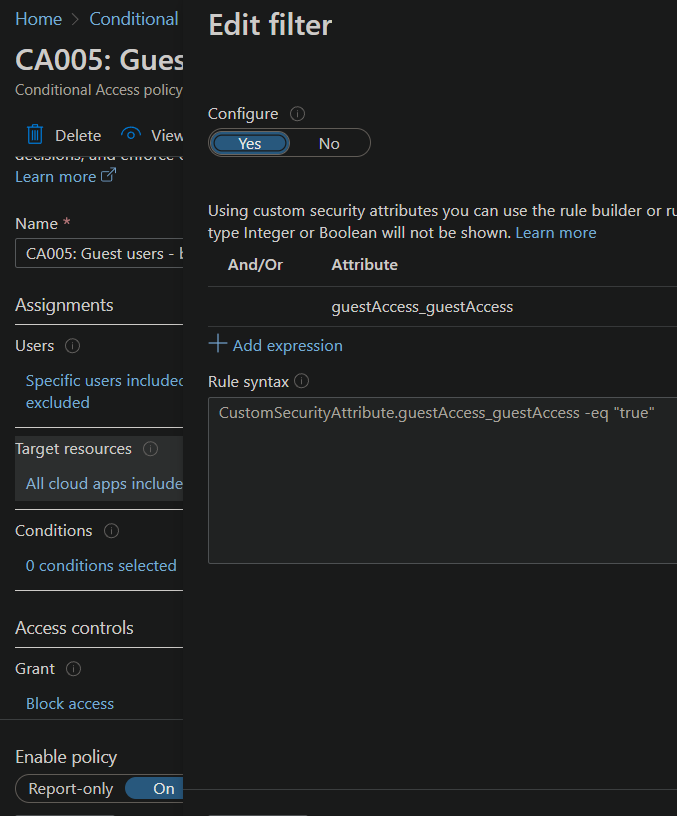Click the Grant info icon
The image size is (677, 816).
73,669
